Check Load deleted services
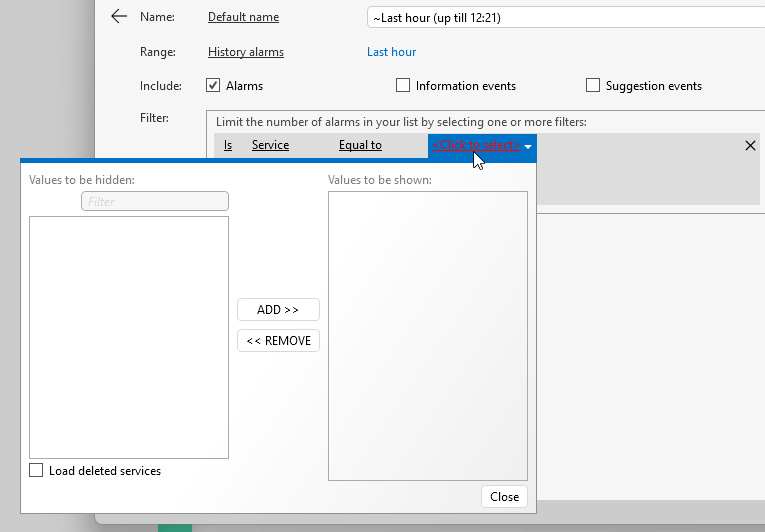The height and width of the screenshot is (532, 765). (37, 471)
